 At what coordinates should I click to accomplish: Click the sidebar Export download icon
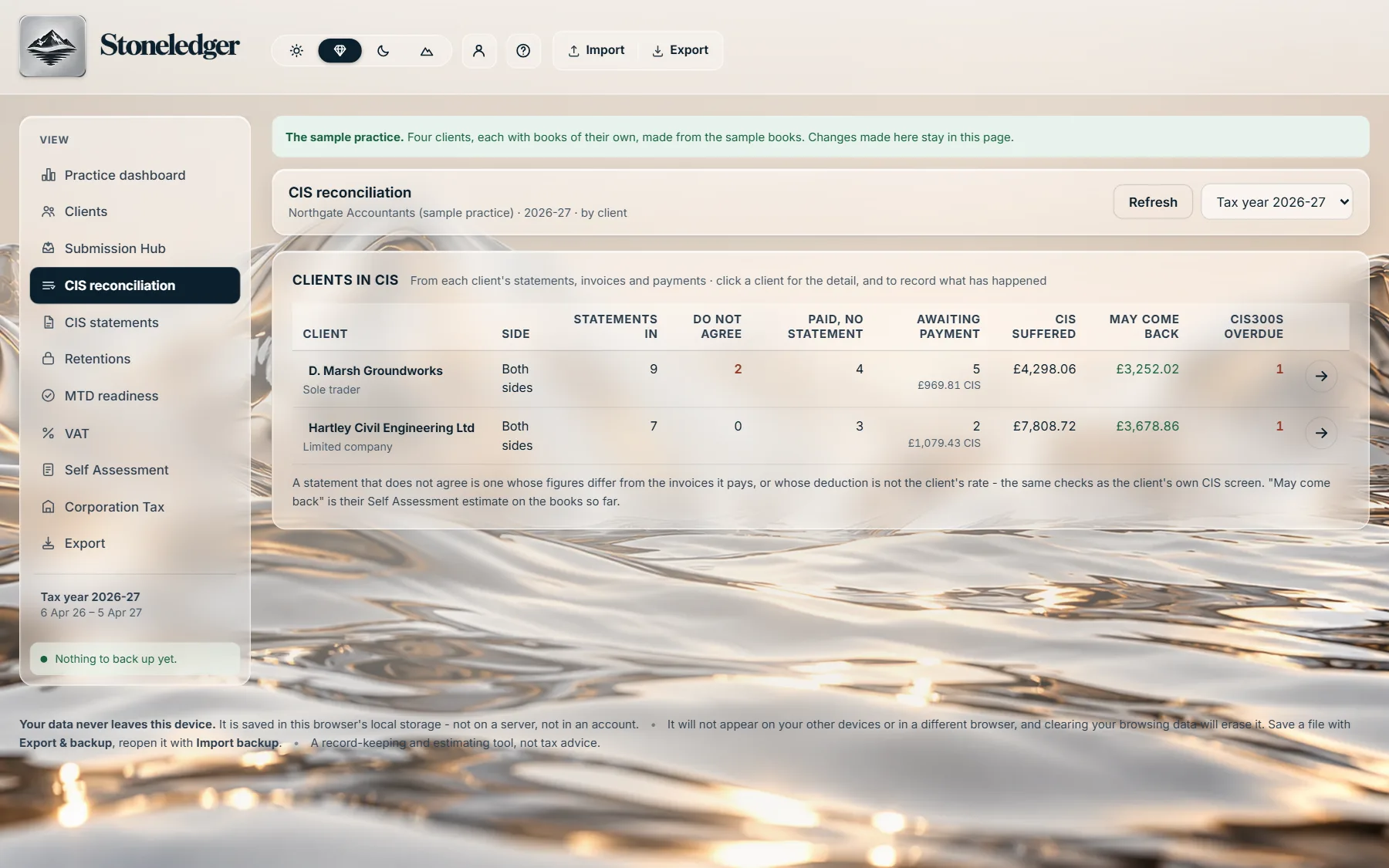[49, 543]
